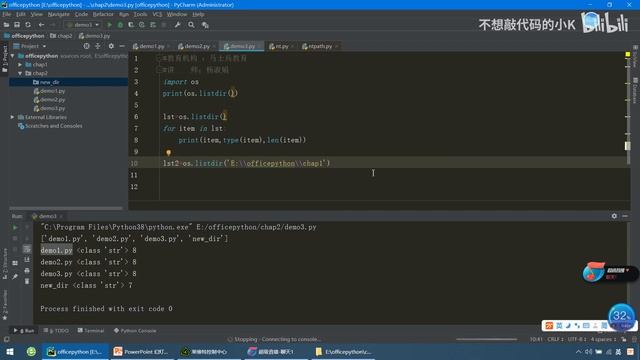Open the Refactor menu
This screenshot has width=640, height=360.
tap(103, 14)
